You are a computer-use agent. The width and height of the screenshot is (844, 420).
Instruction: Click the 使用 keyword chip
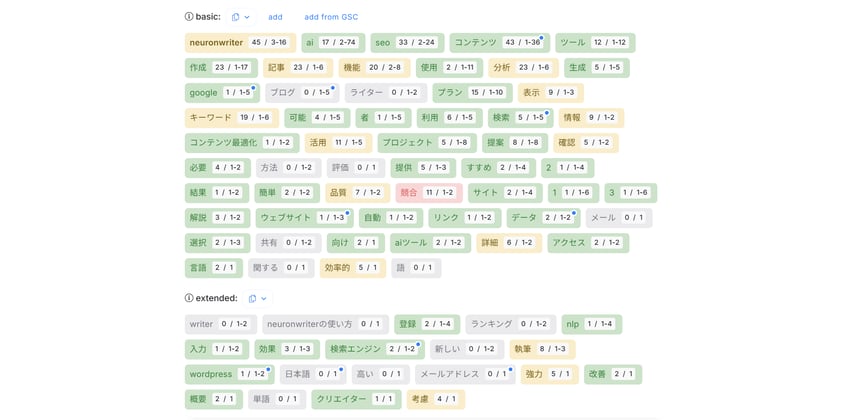pos(449,68)
